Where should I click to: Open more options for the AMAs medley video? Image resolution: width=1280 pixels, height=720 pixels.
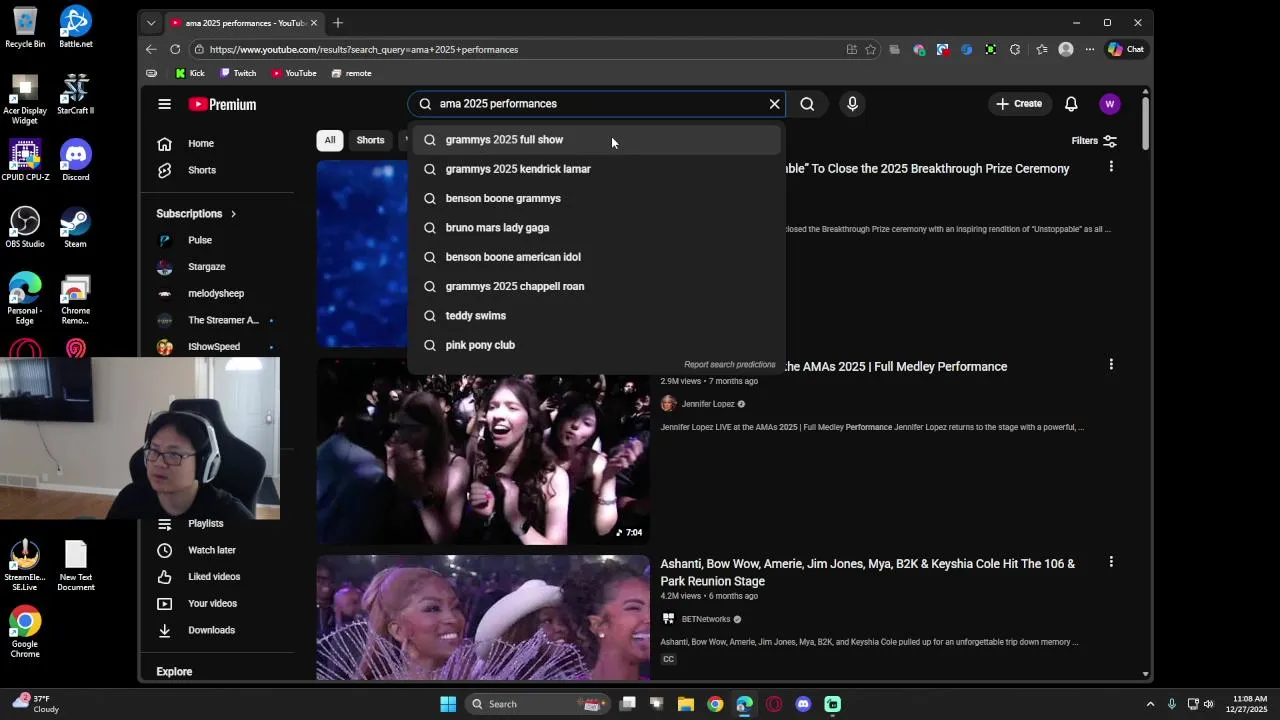(x=1111, y=365)
